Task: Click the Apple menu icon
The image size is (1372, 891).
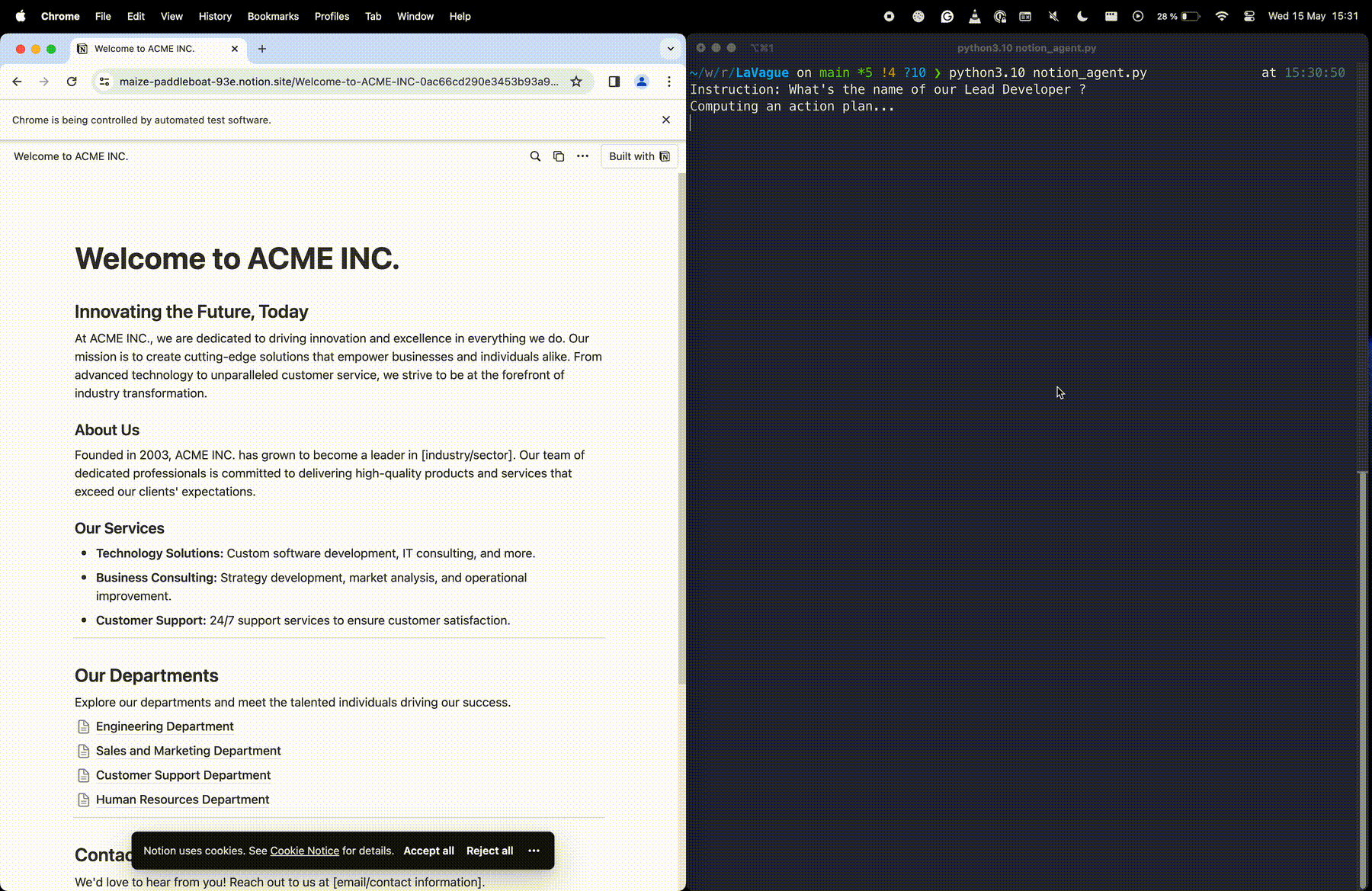Action: coord(21,16)
